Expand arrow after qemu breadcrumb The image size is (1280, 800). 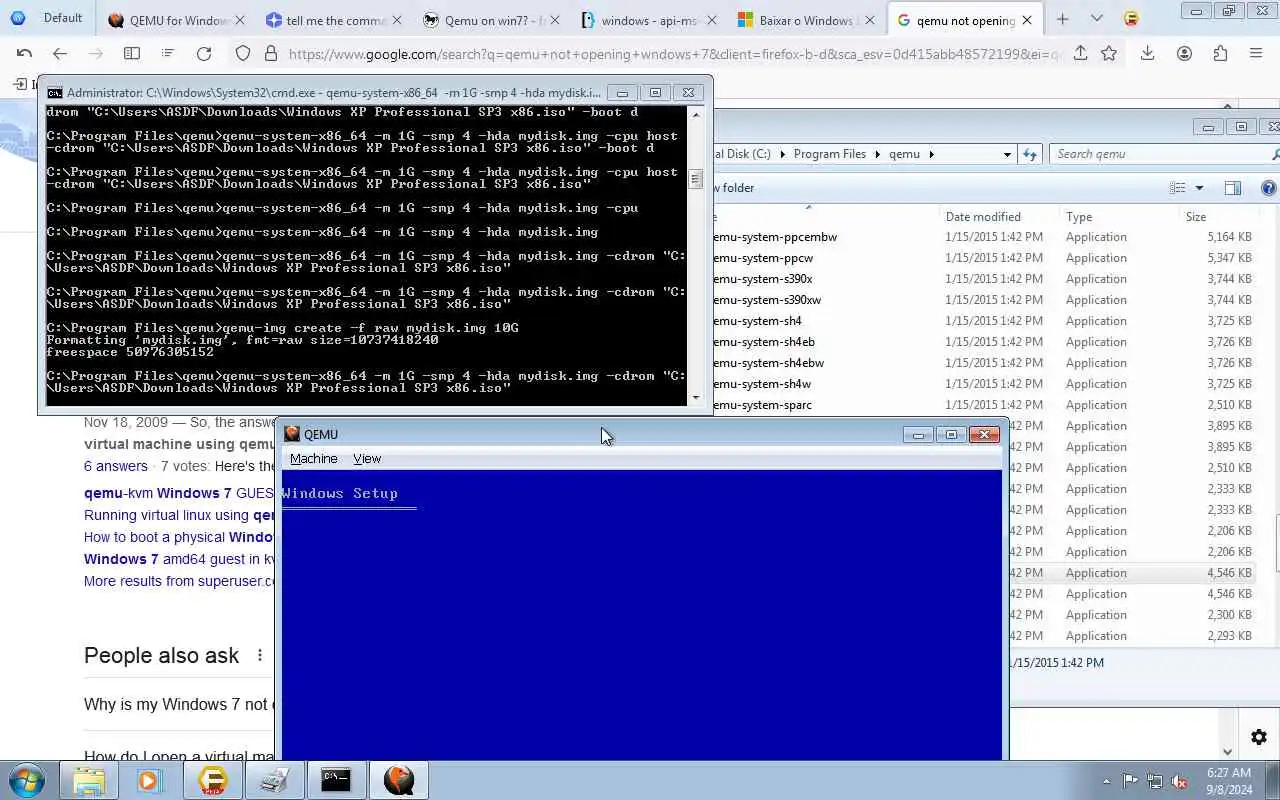[x=931, y=154]
